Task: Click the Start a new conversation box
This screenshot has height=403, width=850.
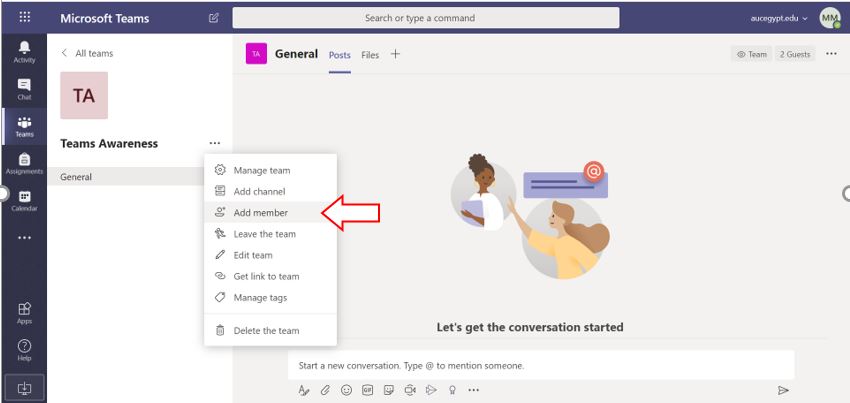Action: point(541,365)
